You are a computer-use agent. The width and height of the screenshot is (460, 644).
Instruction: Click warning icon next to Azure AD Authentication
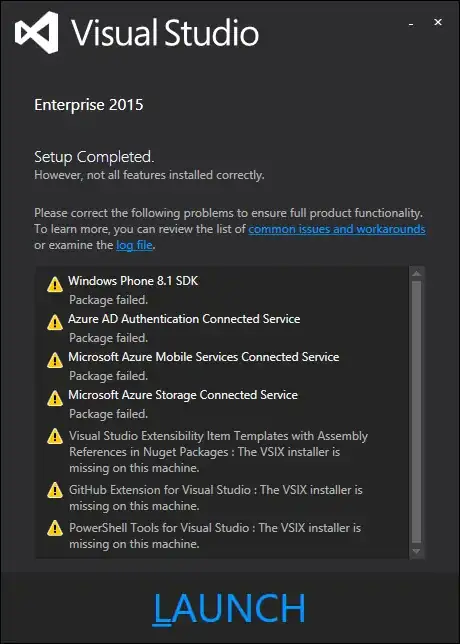pyautogui.click(x=55, y=322)
